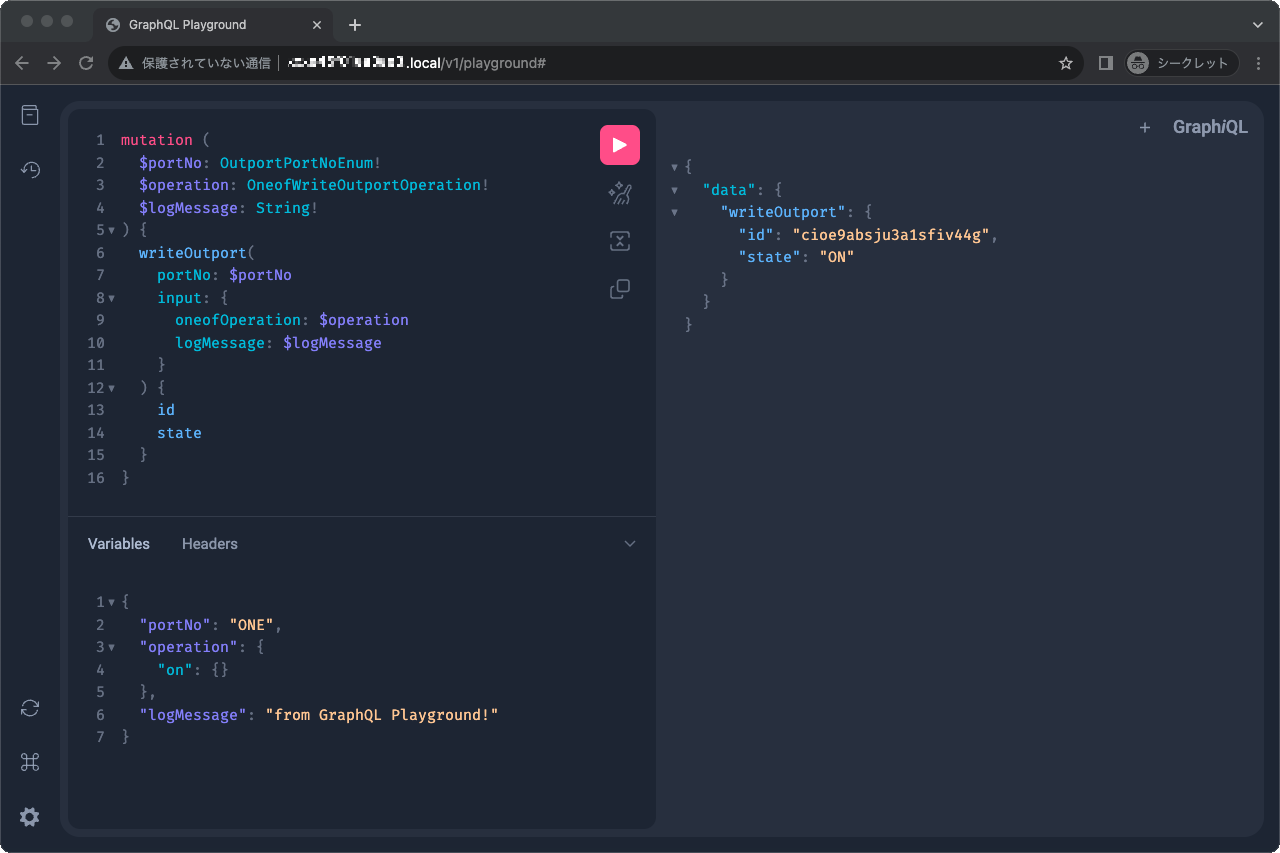Screen dimensions: 1280x853
Task: Open the Chrome three-dot menu
Action: pyautogui.click(x=1258, y=63)
